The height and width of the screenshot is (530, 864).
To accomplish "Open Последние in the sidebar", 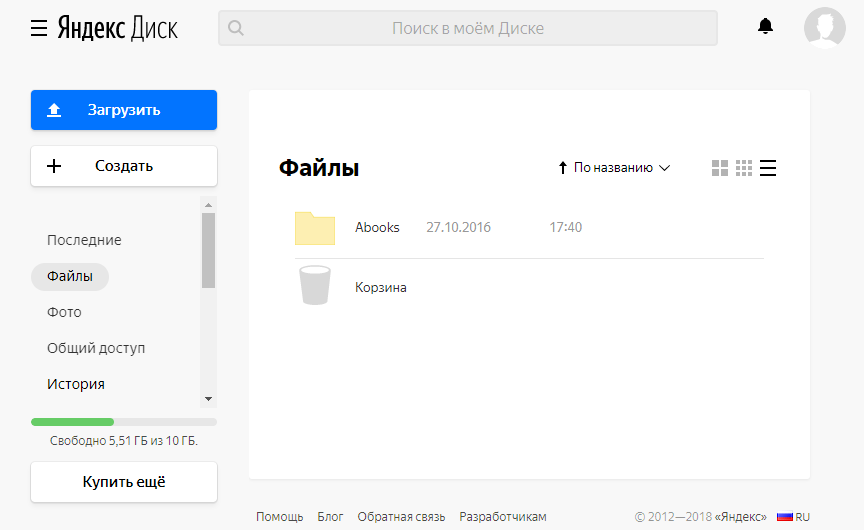I will coord(84,240).
